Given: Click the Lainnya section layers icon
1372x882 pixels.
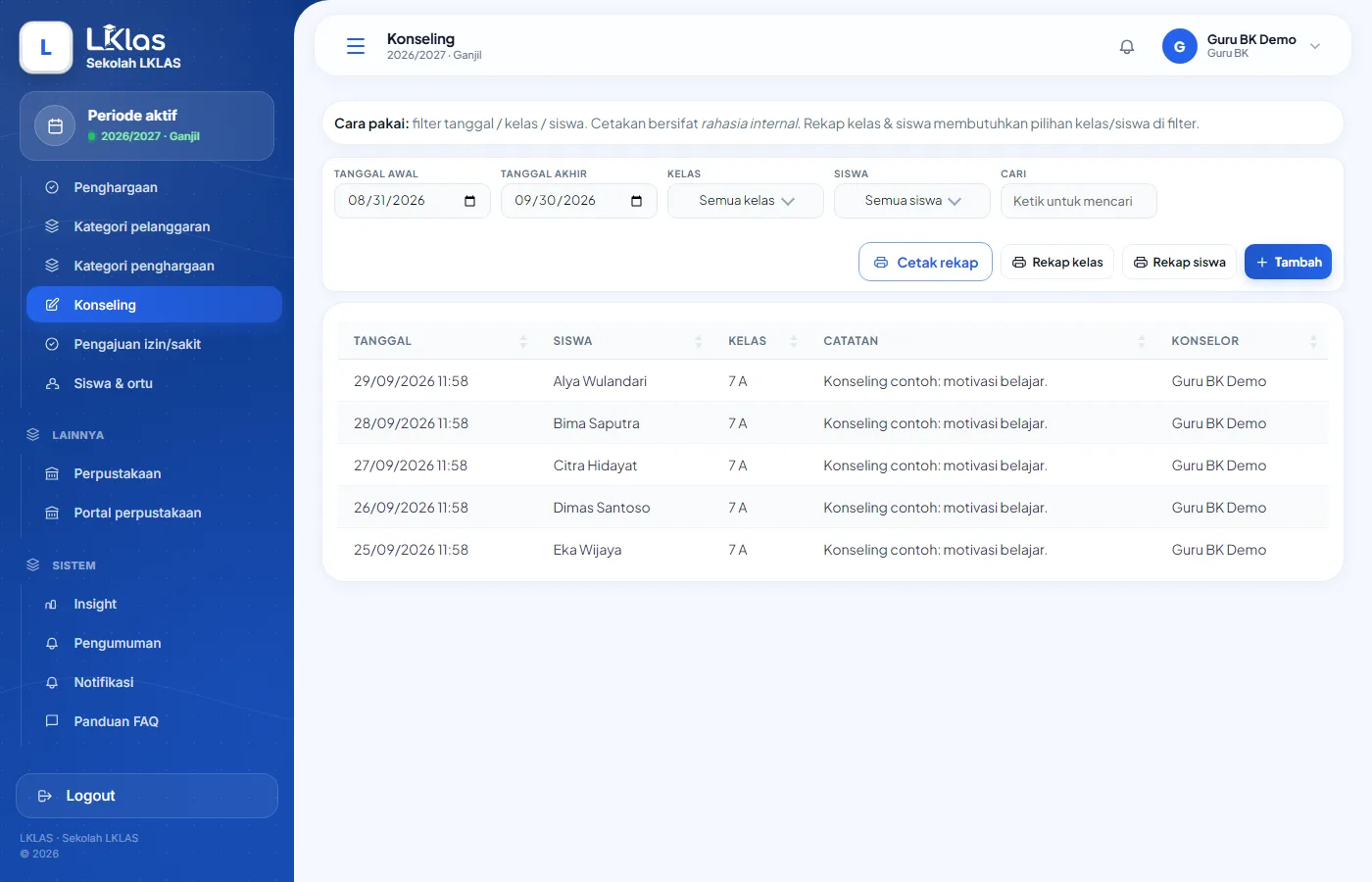Looking at the screenshot, I should click(33, 434).
